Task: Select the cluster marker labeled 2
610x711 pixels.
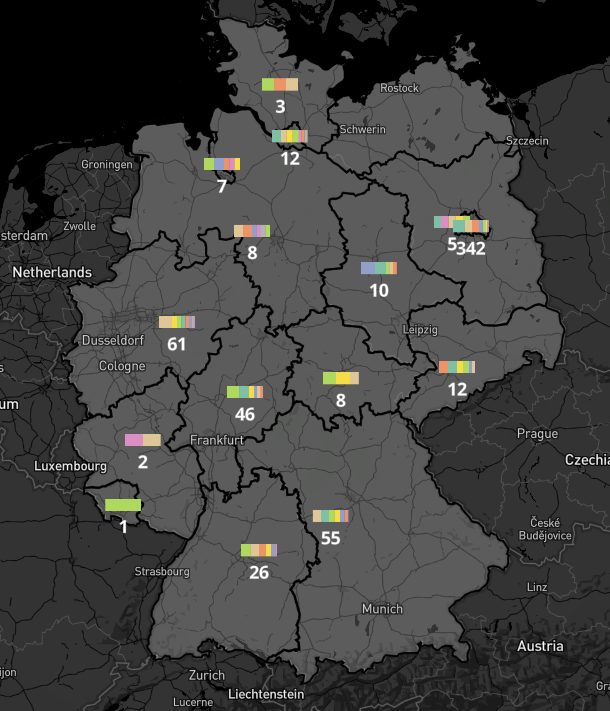Action: pyautogui.click(x=143, y=461)
